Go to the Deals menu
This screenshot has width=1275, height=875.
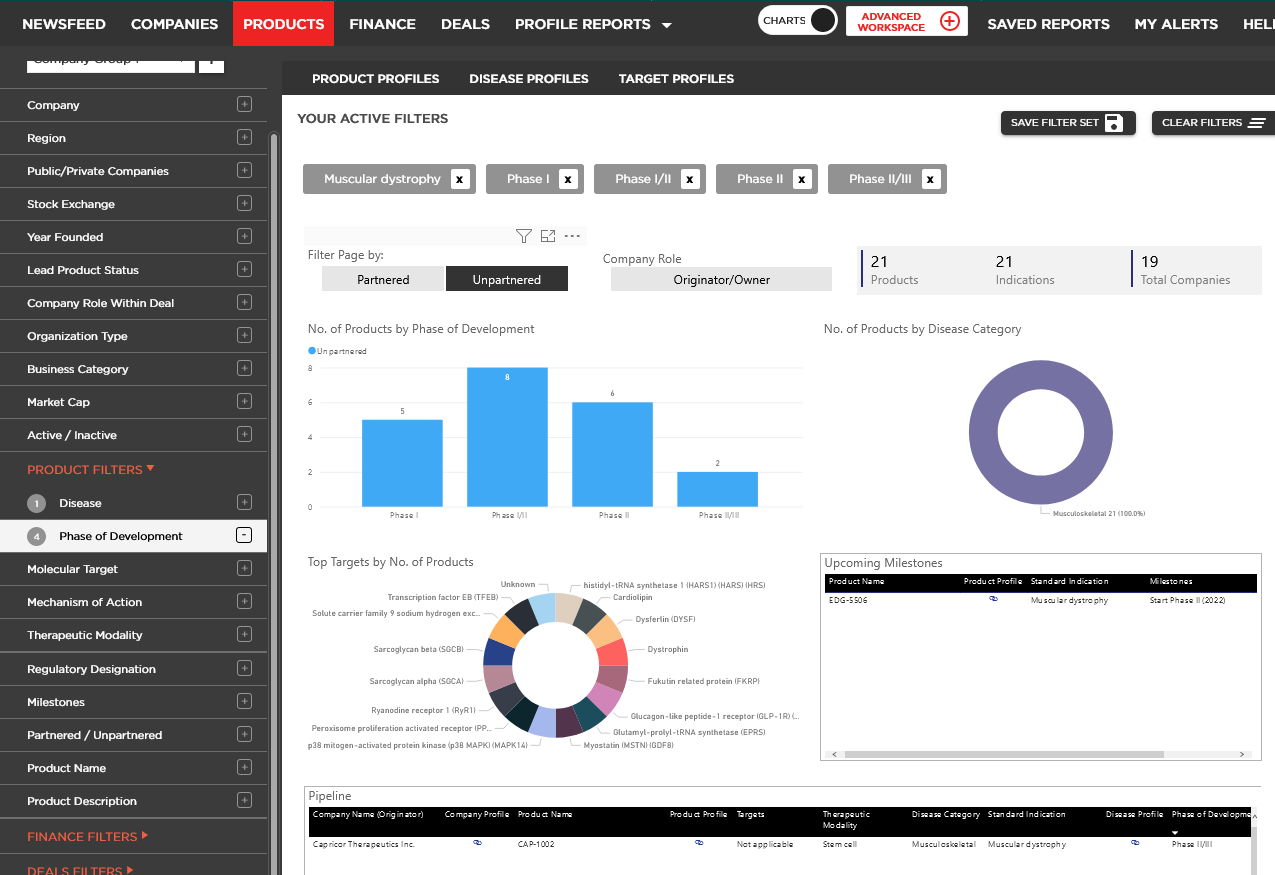pyautogui.click(x=465, y=24)
